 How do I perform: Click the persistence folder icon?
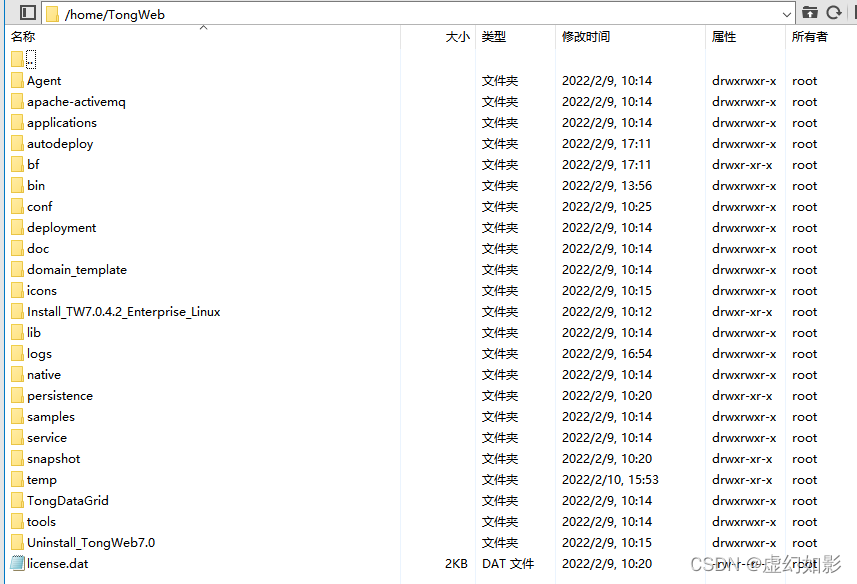pos(17,396)
